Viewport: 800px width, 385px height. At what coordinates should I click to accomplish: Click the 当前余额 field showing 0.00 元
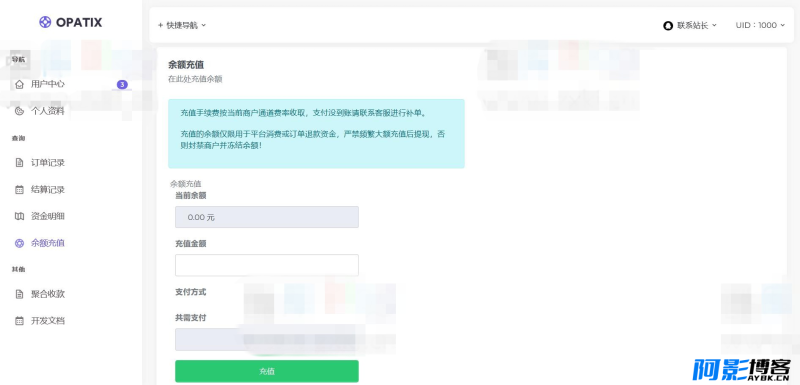click(267, 217)
